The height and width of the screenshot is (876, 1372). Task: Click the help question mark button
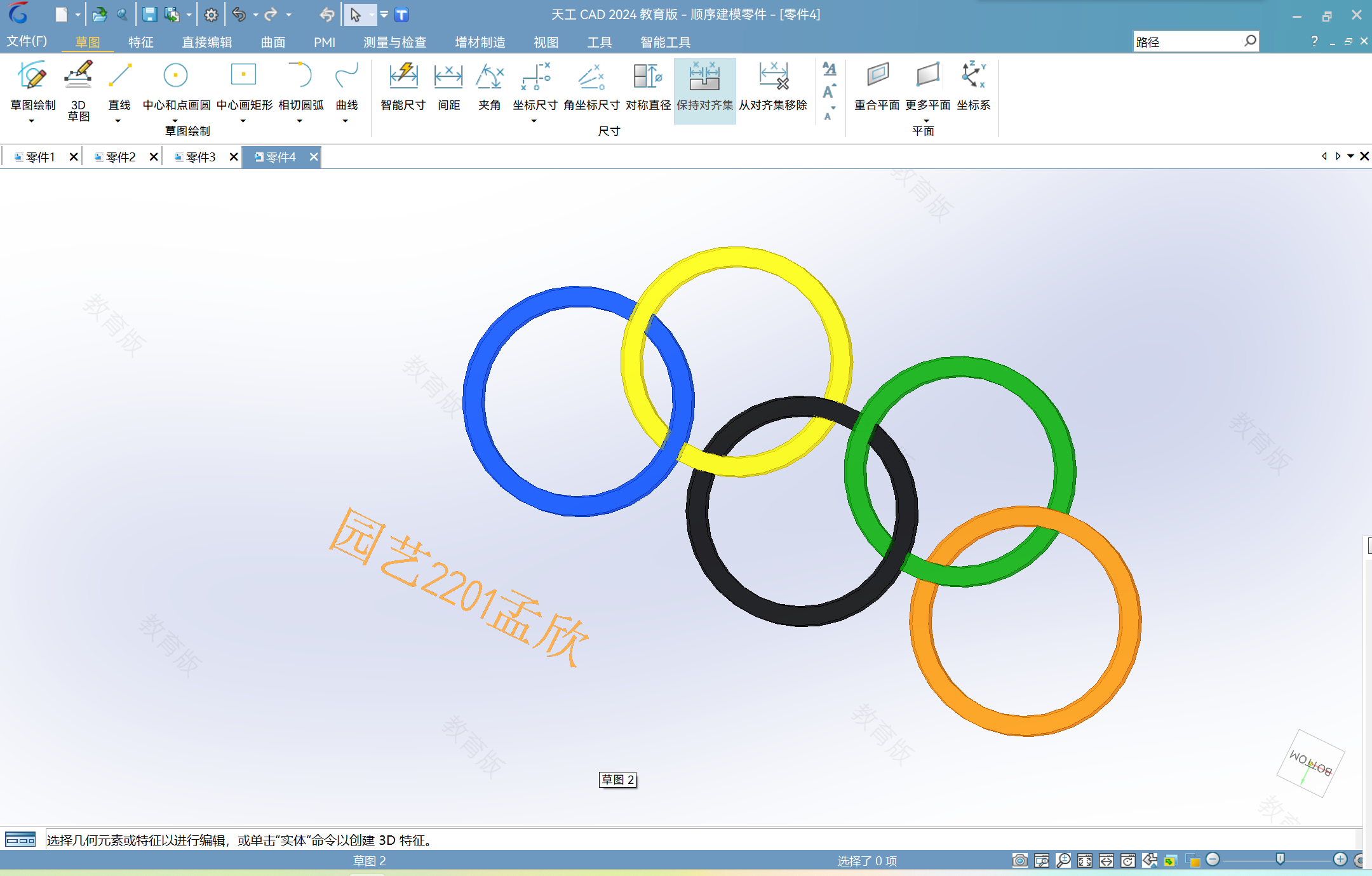click(1314, 41)
